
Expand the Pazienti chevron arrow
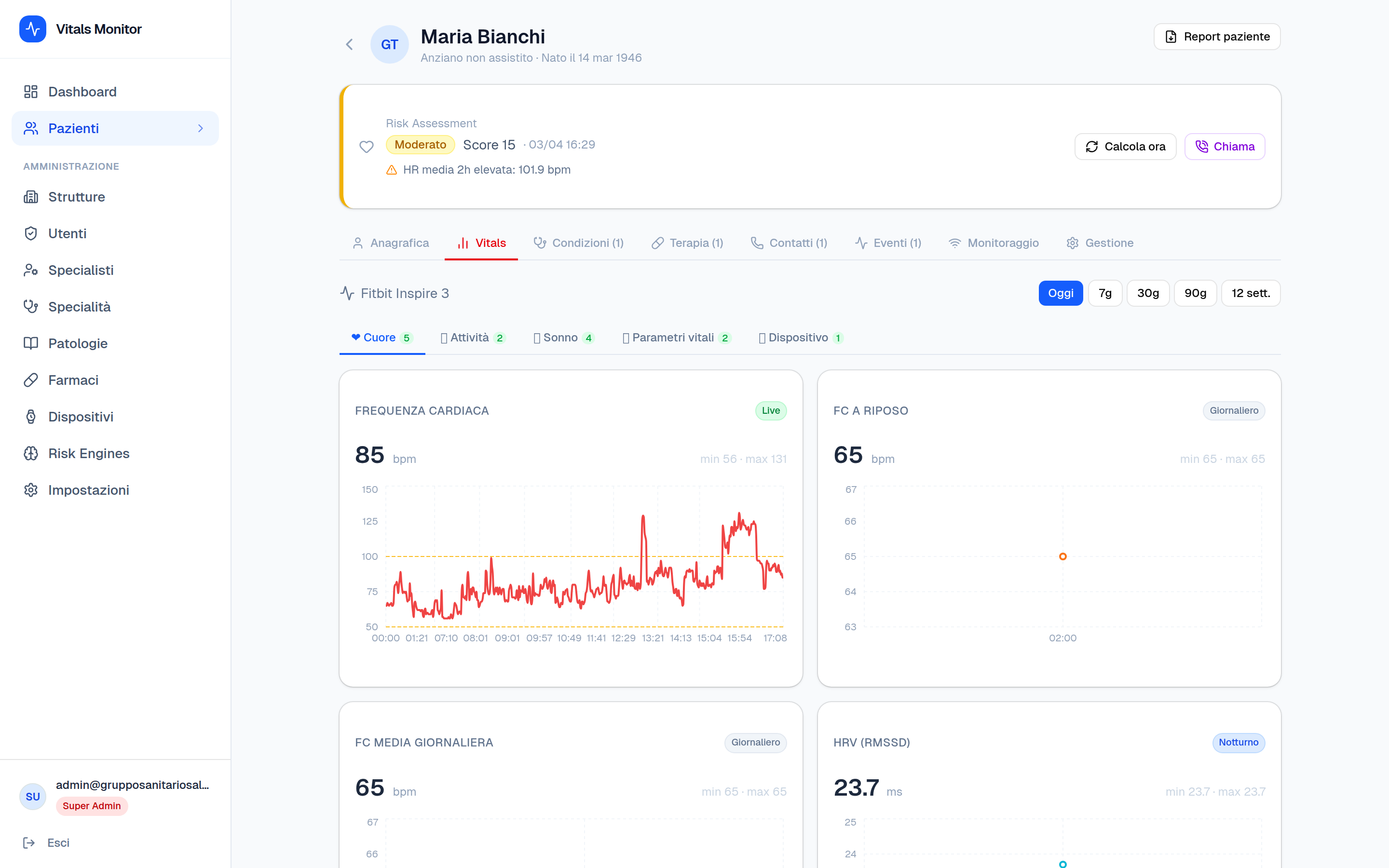(200, 129)
